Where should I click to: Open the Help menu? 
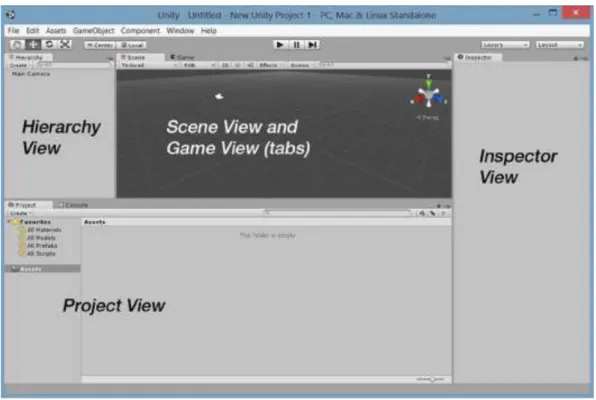tap(209, 31)
